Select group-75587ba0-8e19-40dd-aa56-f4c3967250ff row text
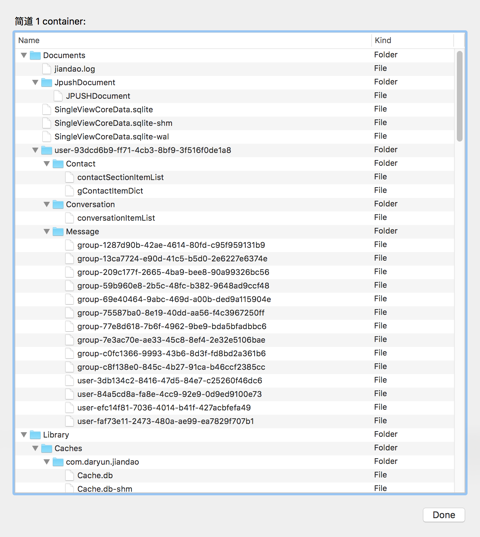Screen dimensions: 480x537 tap(170, 313)
